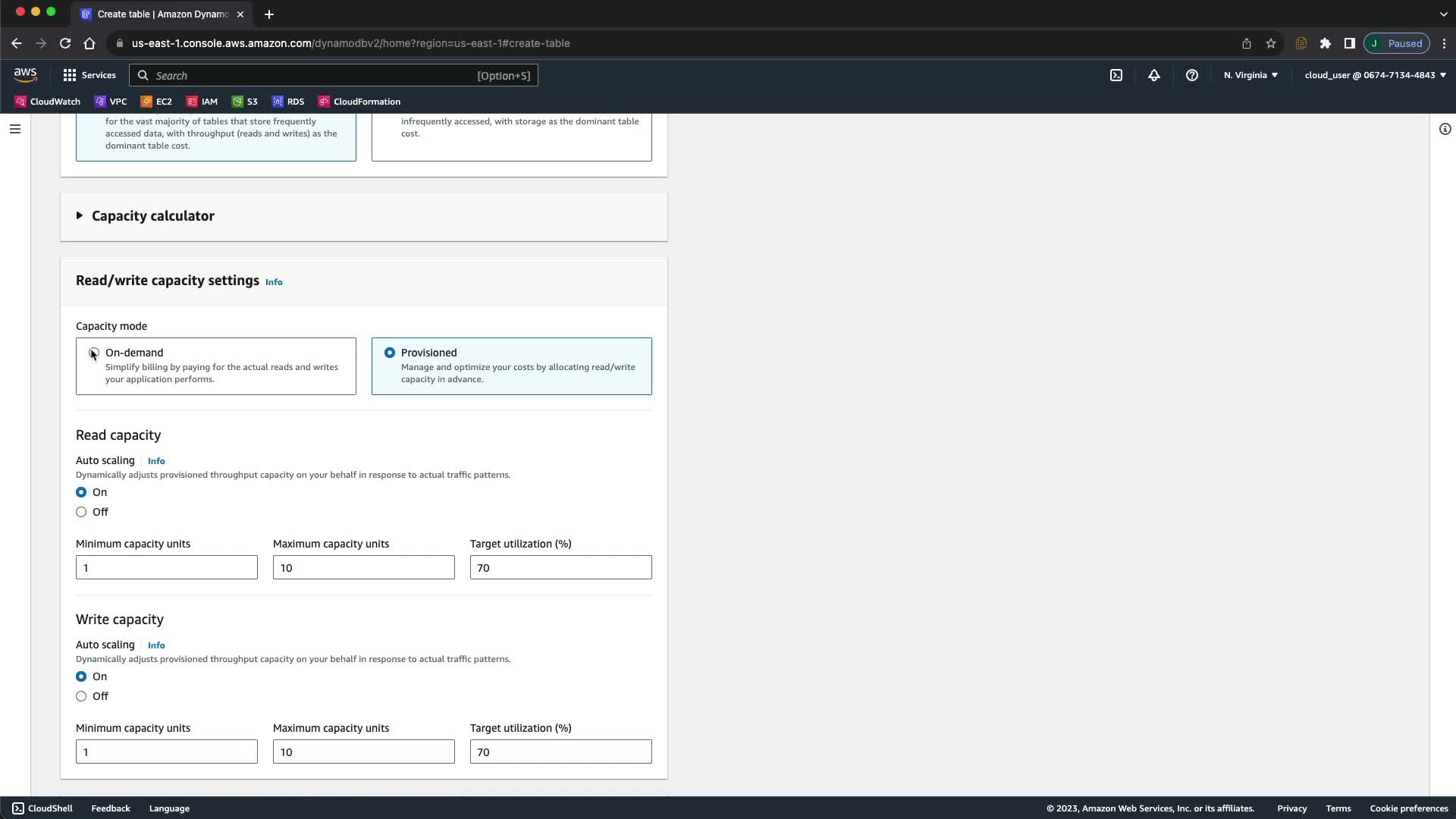Open the AWS Services grid menu

(89, 75)
